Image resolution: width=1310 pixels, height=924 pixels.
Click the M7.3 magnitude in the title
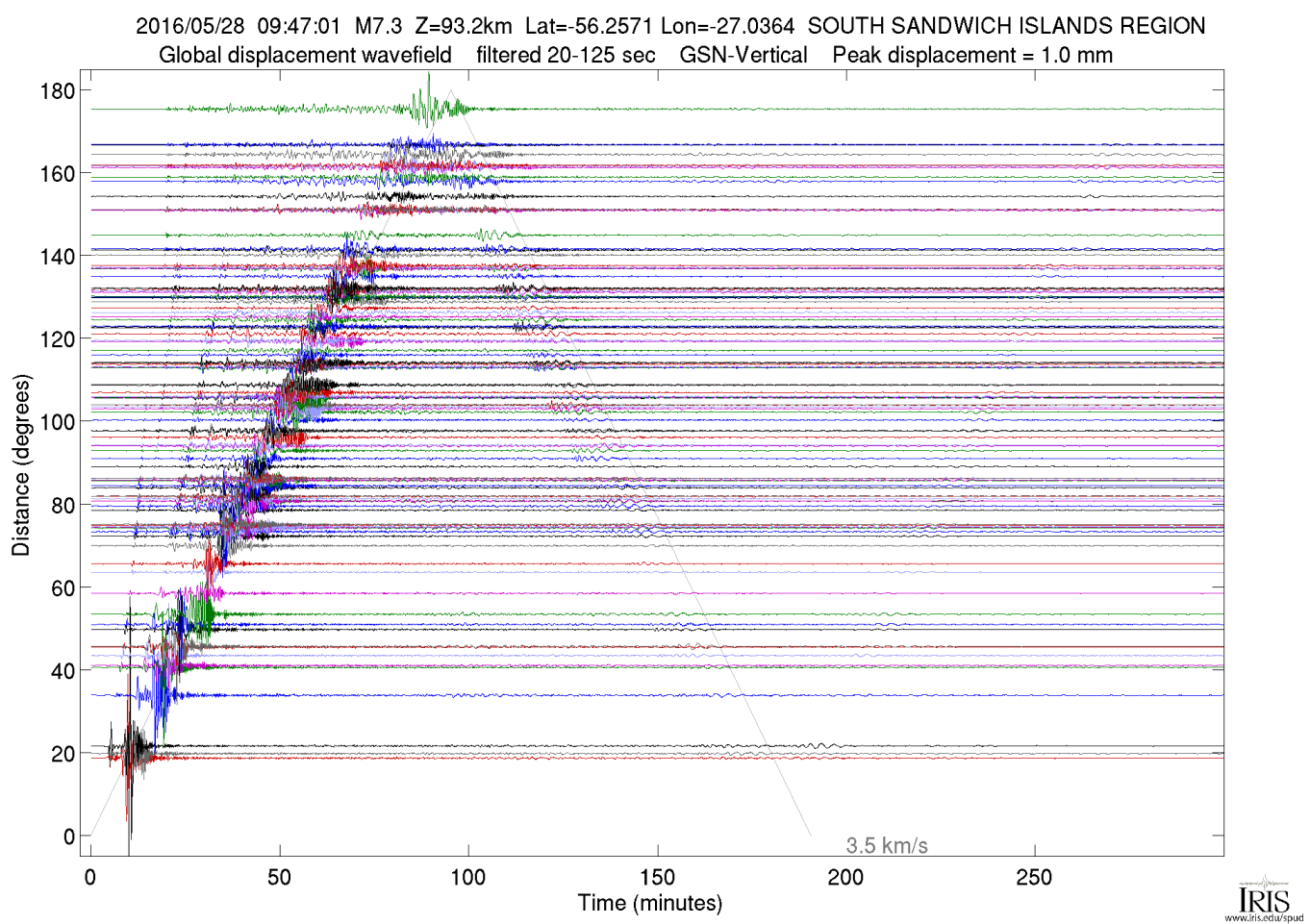pos(377,26)
